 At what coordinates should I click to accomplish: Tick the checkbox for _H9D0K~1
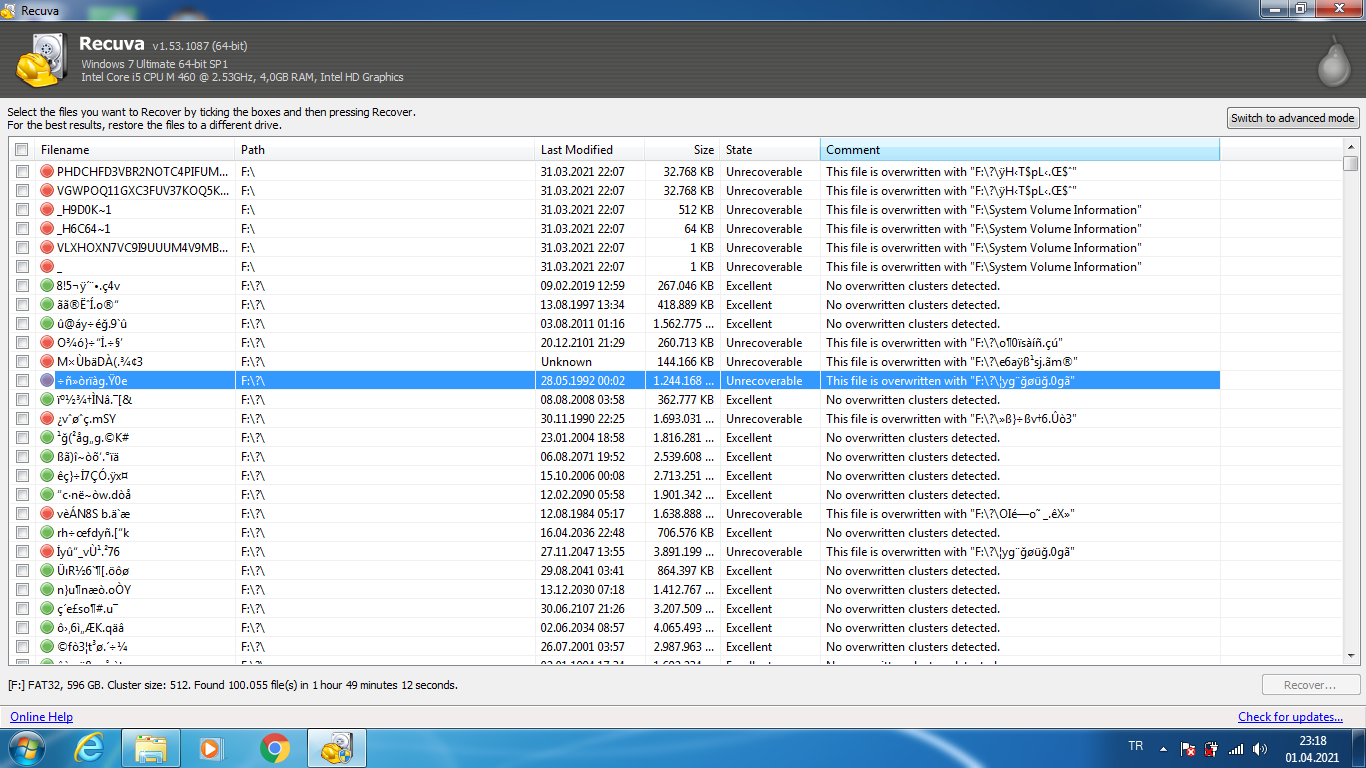tap(21, 210)
